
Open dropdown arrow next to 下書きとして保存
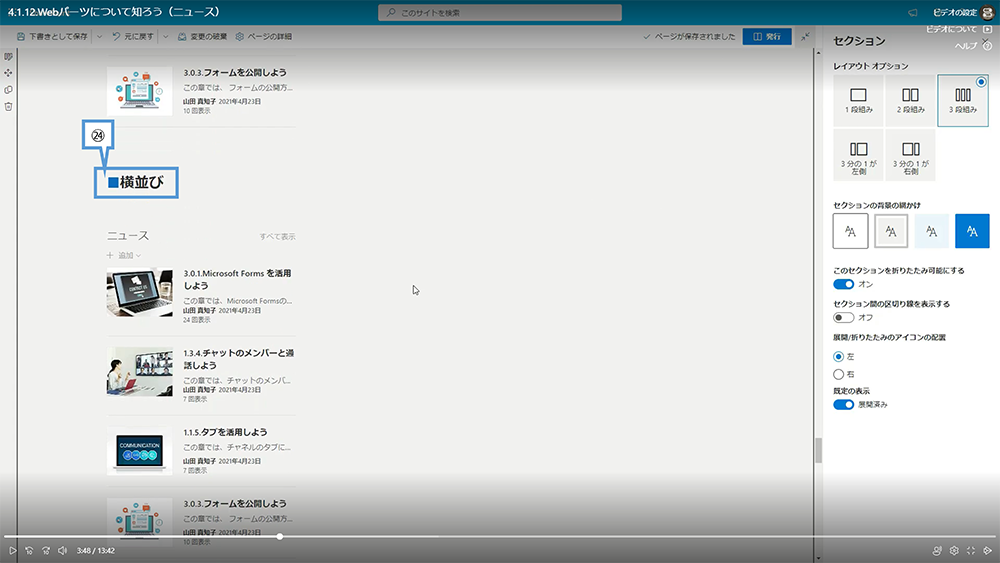pos(99,37)
